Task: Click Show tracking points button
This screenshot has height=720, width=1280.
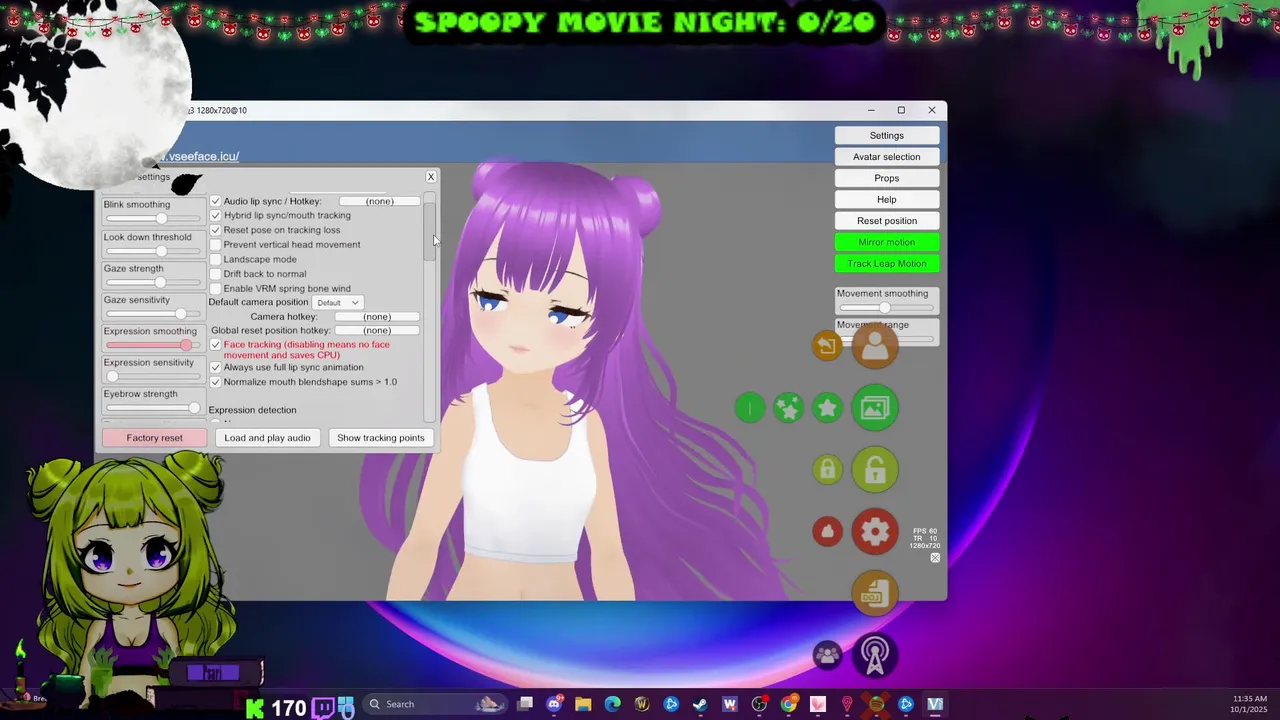Action: click(381, 438)
